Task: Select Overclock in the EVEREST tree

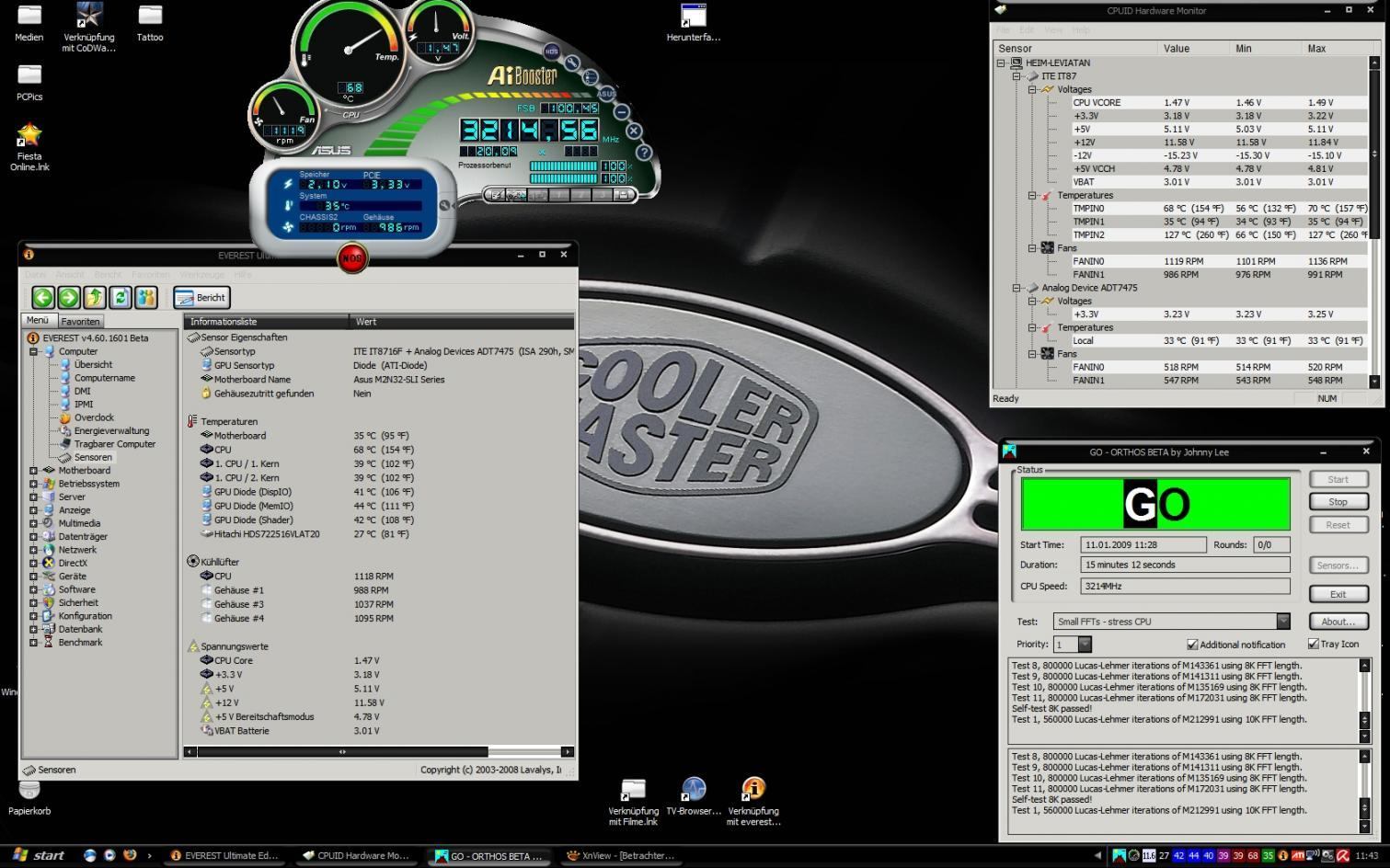Action: point(94,417)
